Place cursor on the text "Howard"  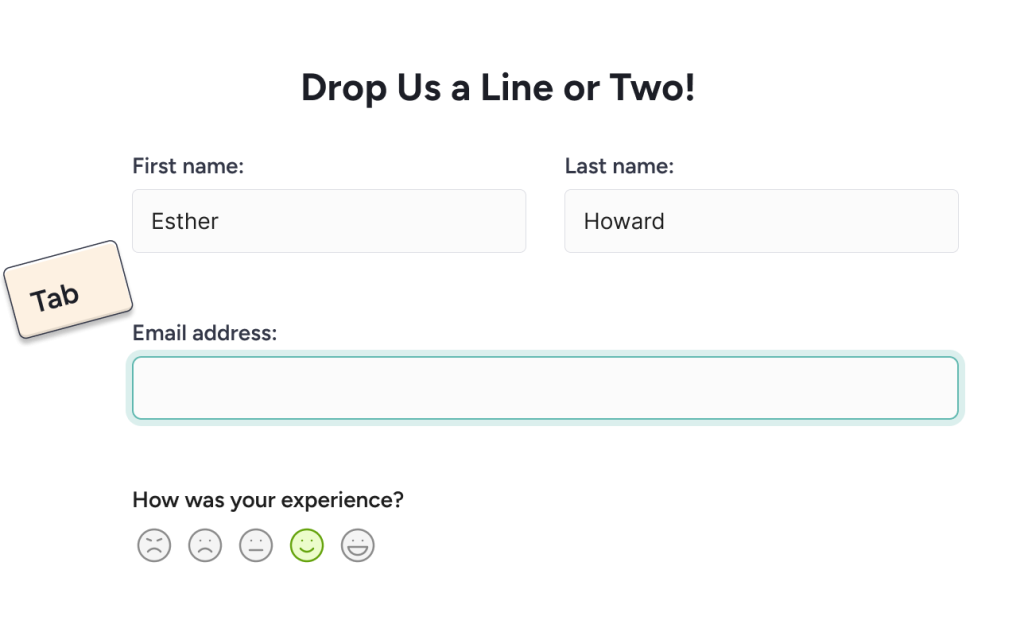point(624,221)
